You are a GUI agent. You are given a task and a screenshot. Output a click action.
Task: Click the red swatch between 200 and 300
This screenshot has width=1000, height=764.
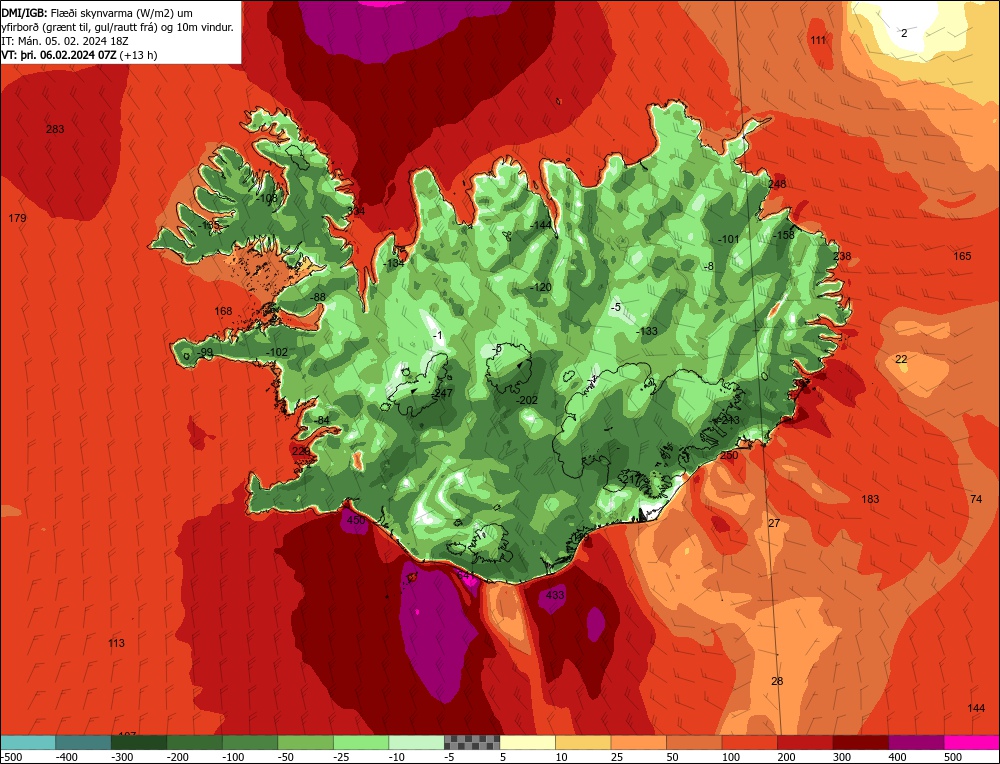805,742
